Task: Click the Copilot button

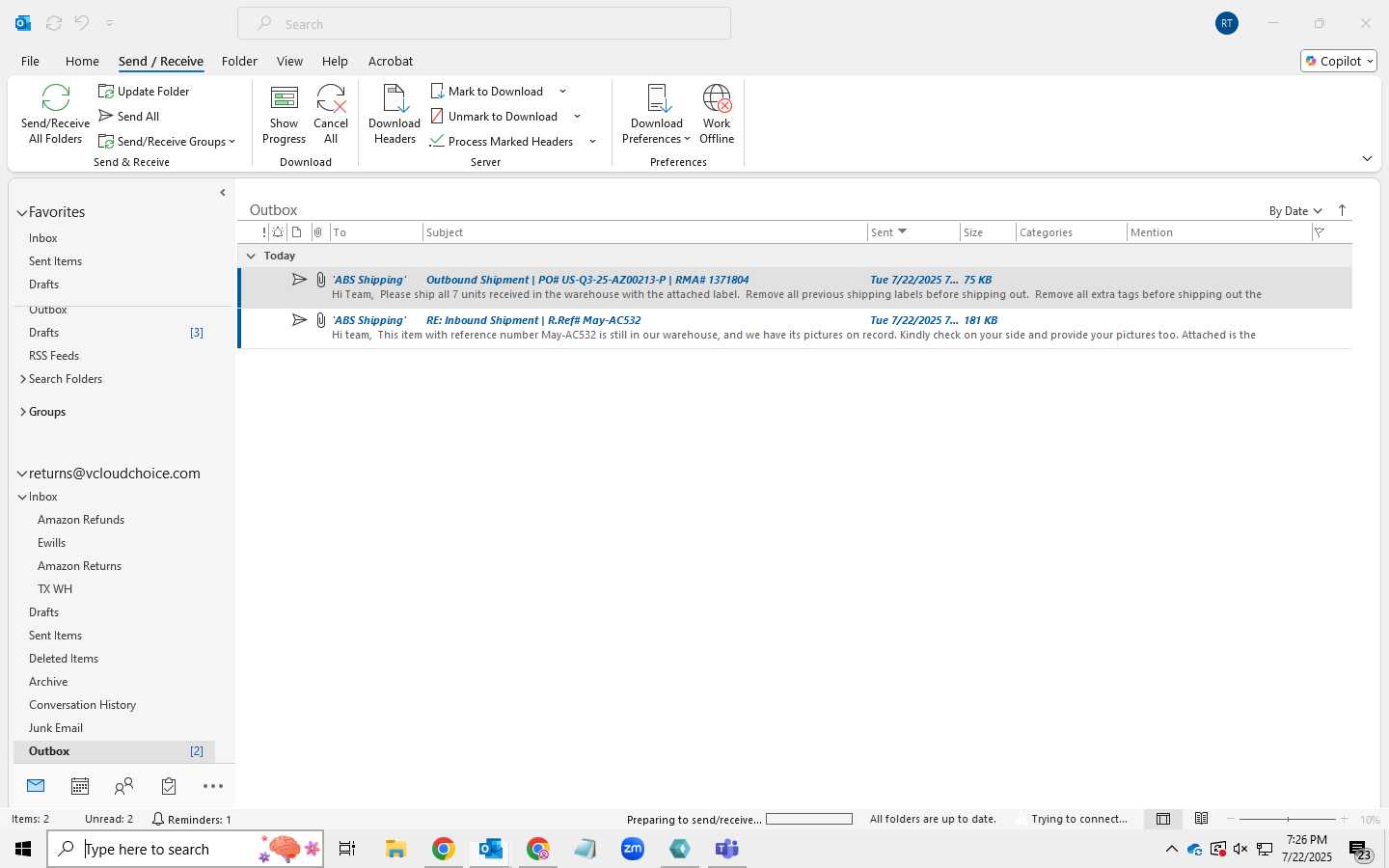Action: point(1339,61)
